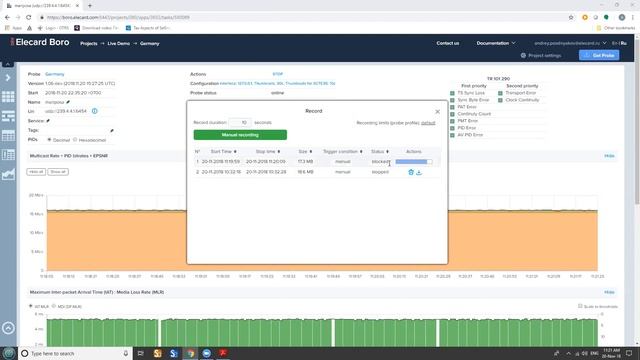
Task: Toggle the TS Sync Loss checkbox
Action: click(452, 93)
